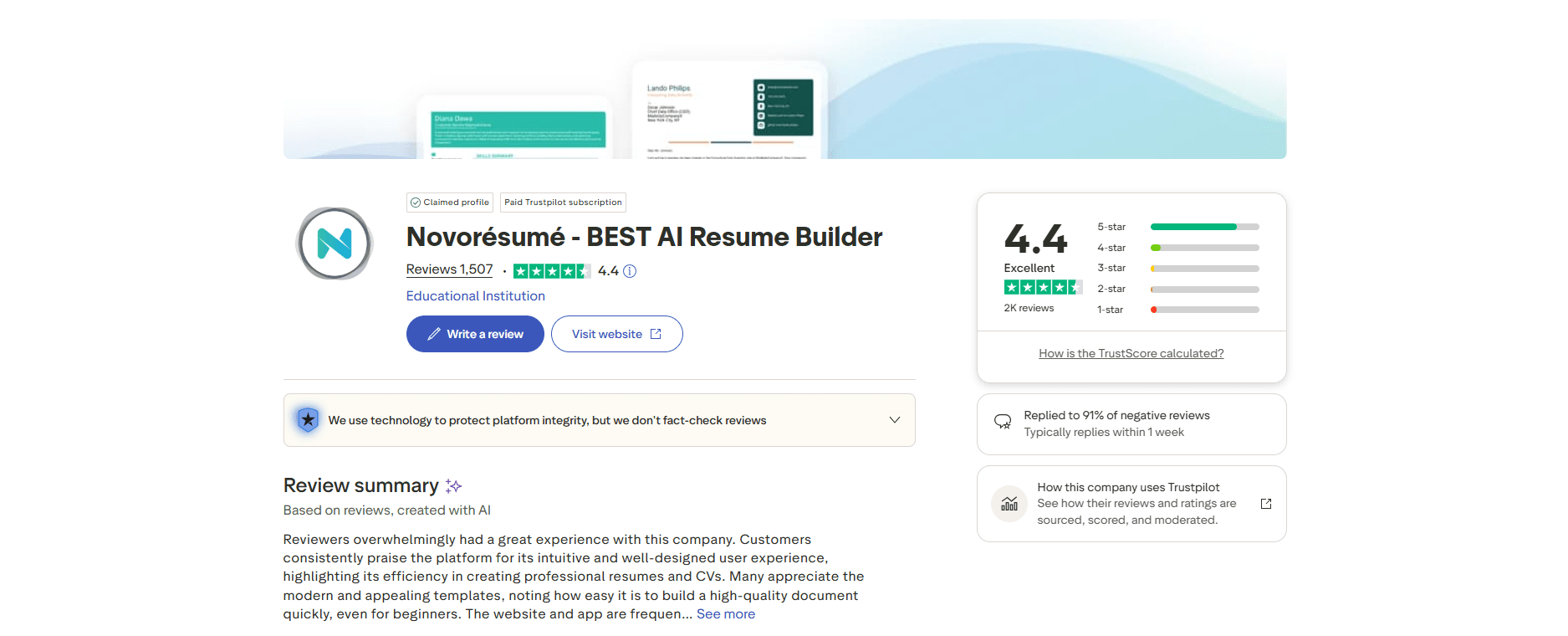Click the green stars under Excellent
The image size is (1568, 636).
(x=1043, y=287)
